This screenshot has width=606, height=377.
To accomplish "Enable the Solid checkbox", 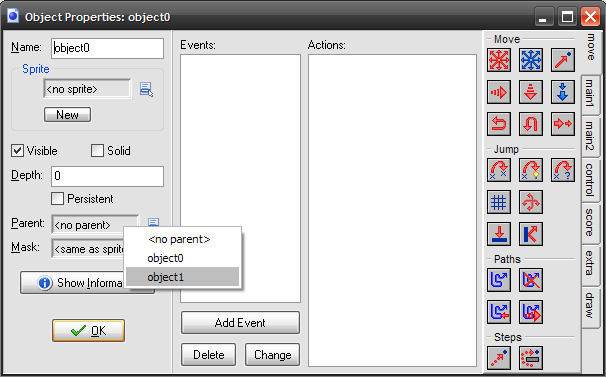I will [x=97, y=150].
